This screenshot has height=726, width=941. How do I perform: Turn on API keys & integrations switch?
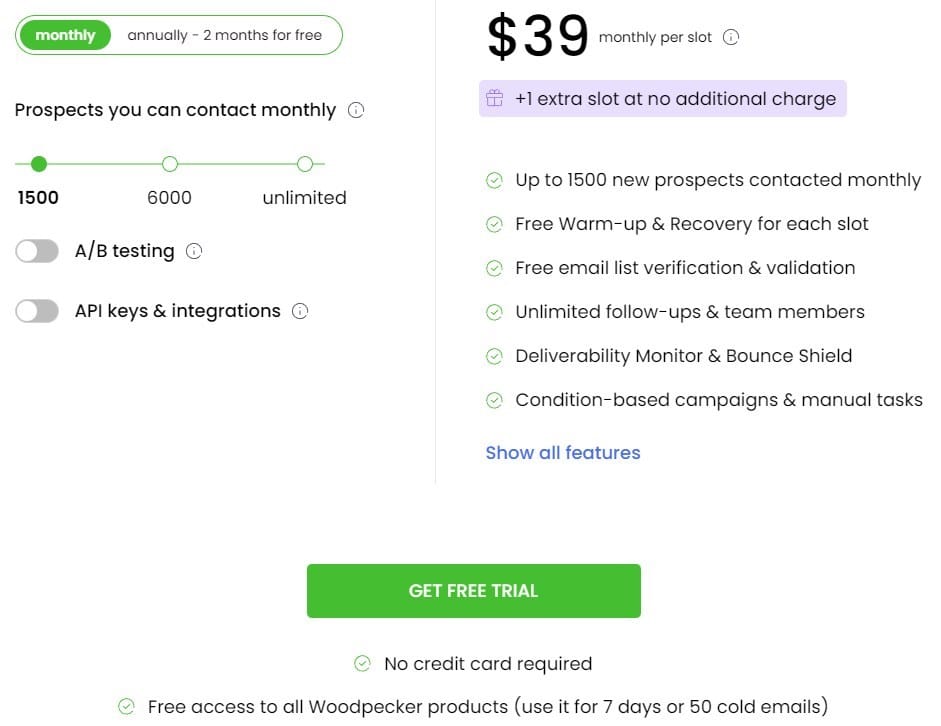pos(37,311)
